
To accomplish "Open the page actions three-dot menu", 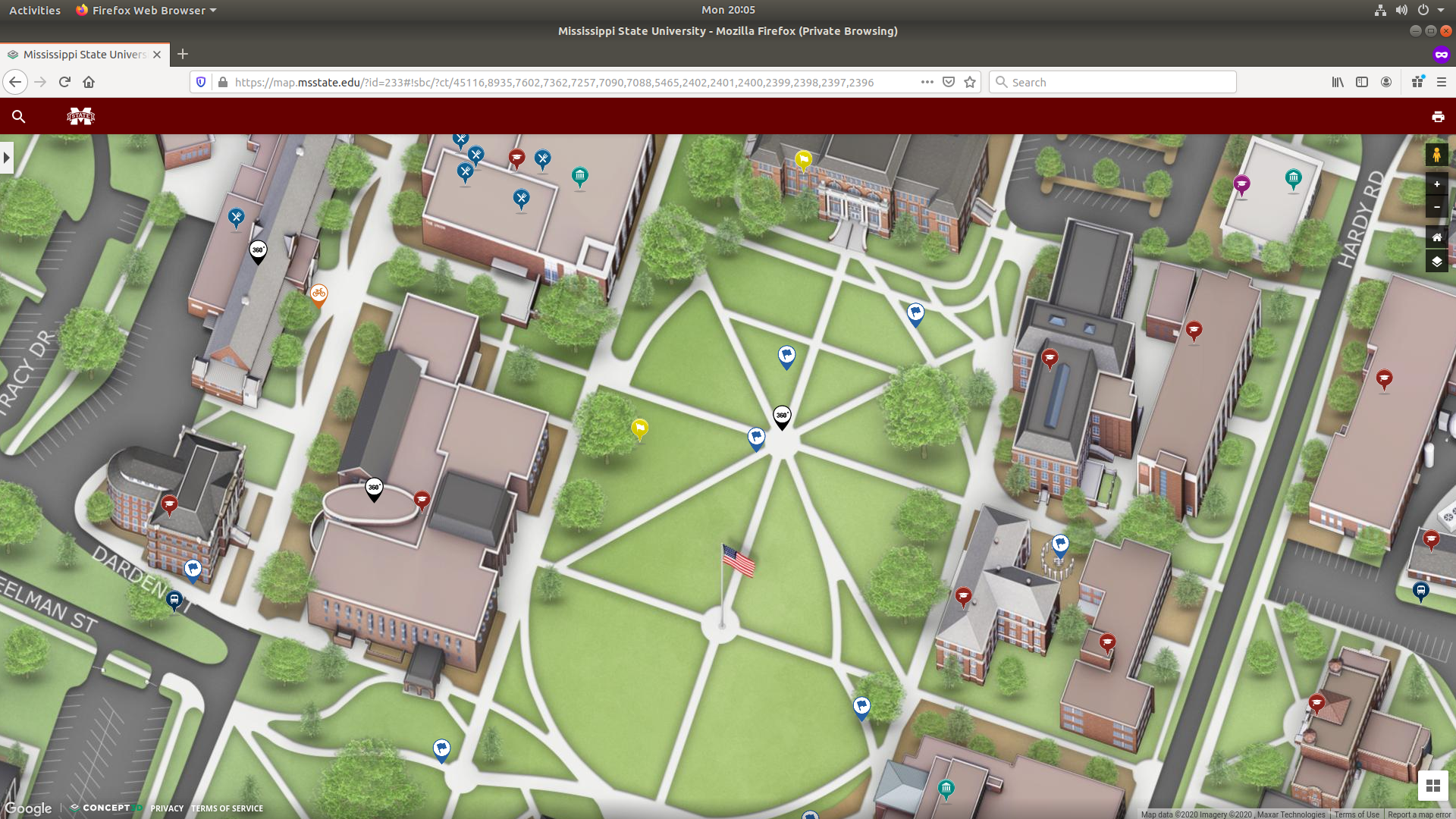I will (927, 82).
